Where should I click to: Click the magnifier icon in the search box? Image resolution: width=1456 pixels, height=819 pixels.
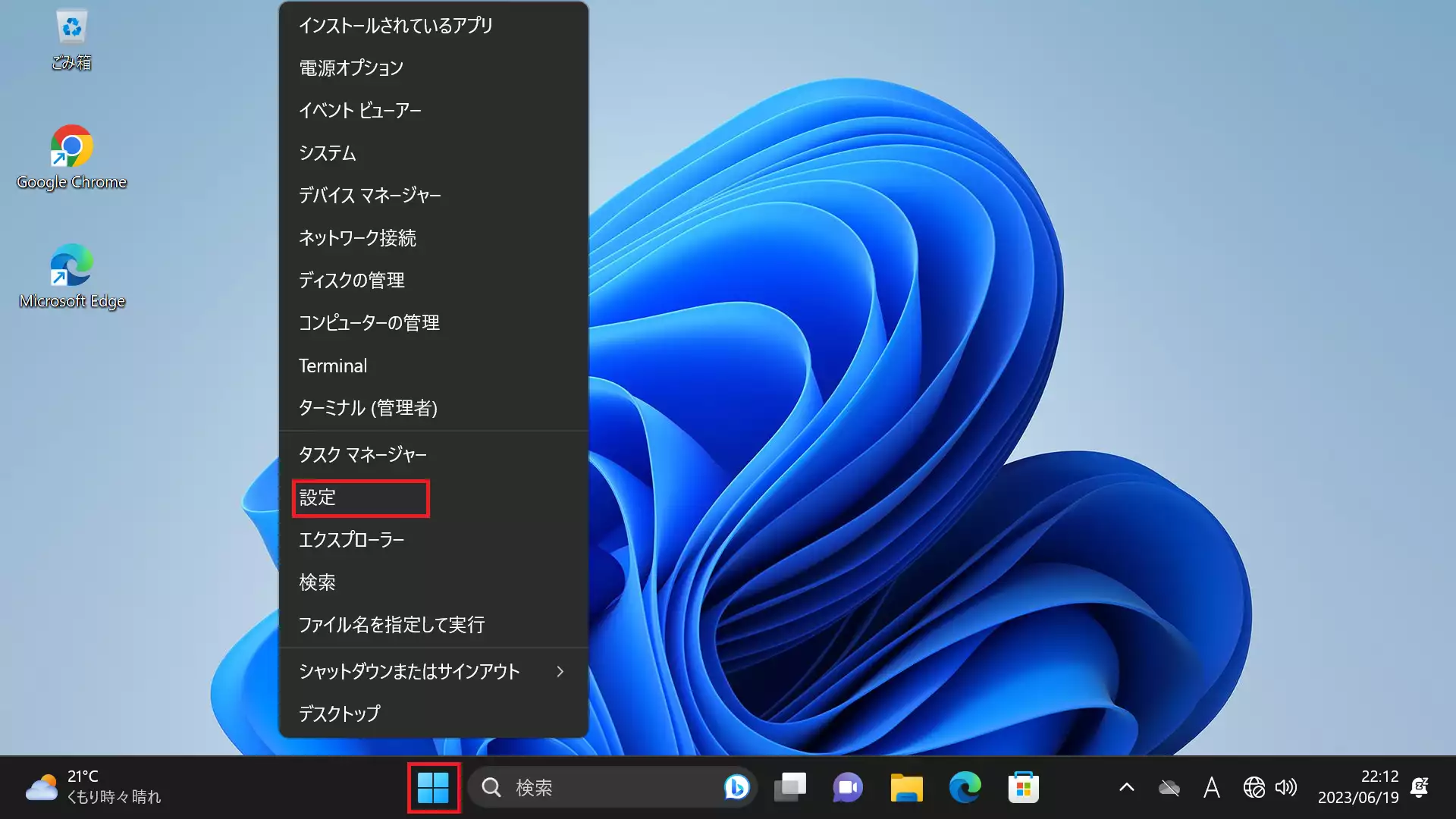(491, 788)
